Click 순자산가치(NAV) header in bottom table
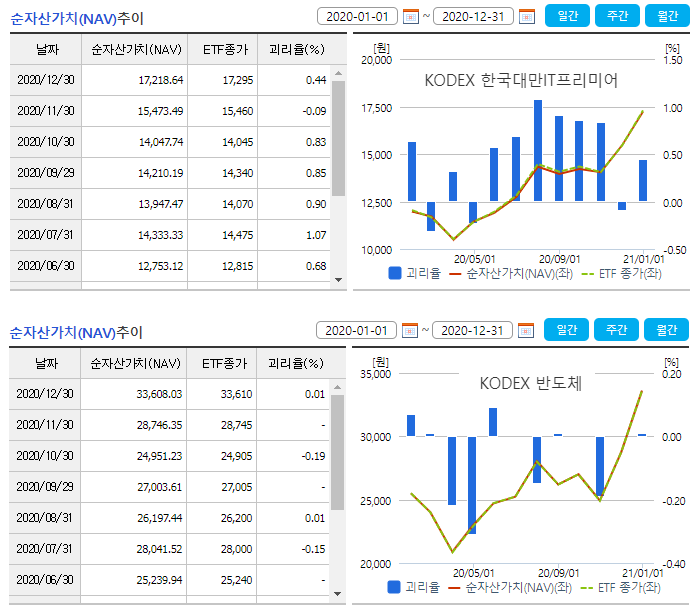 tap(134, 363)
